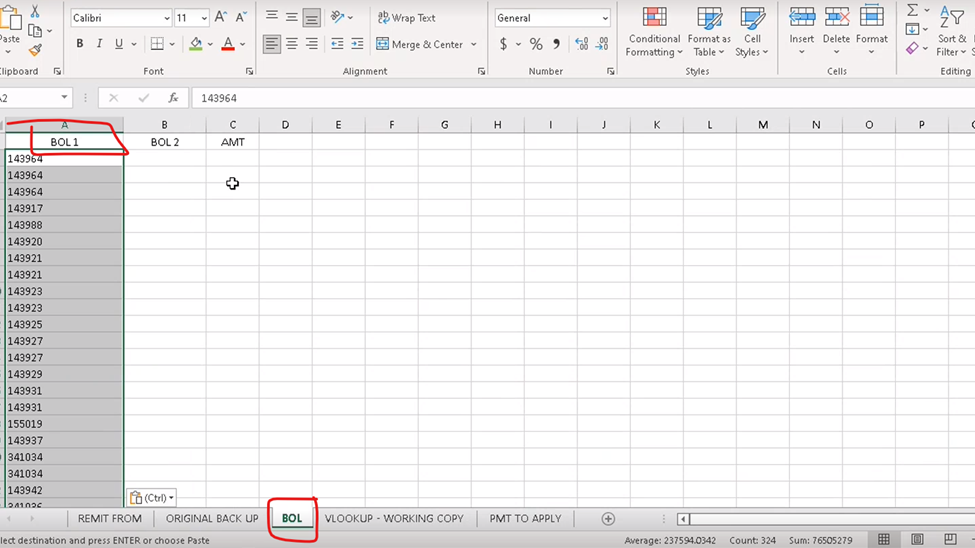
Task: Click AutoSum sigma icon
Action: click(x=912, y=10)
